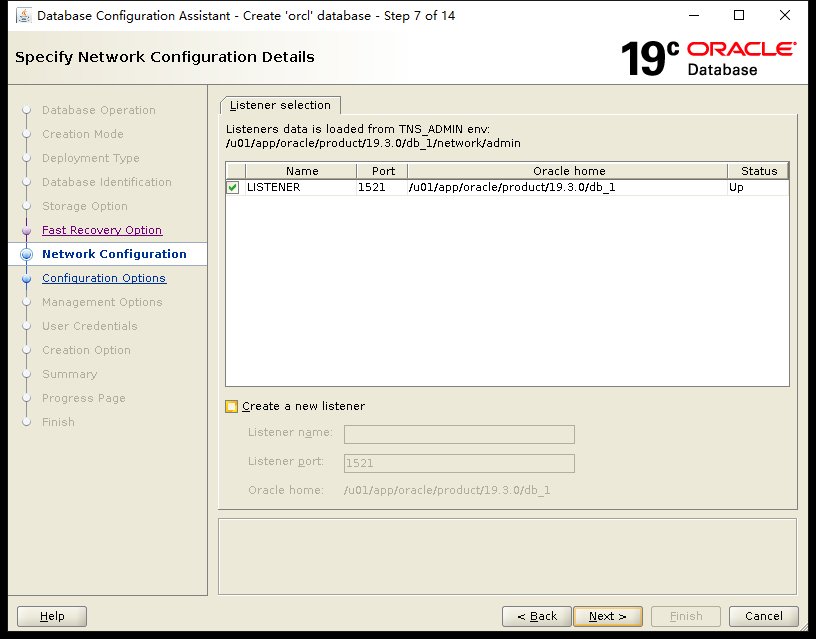The height and width of the screenshot is (639, 816).
Task: Click Database Identification step in sidebar
Action: (107, 182)
